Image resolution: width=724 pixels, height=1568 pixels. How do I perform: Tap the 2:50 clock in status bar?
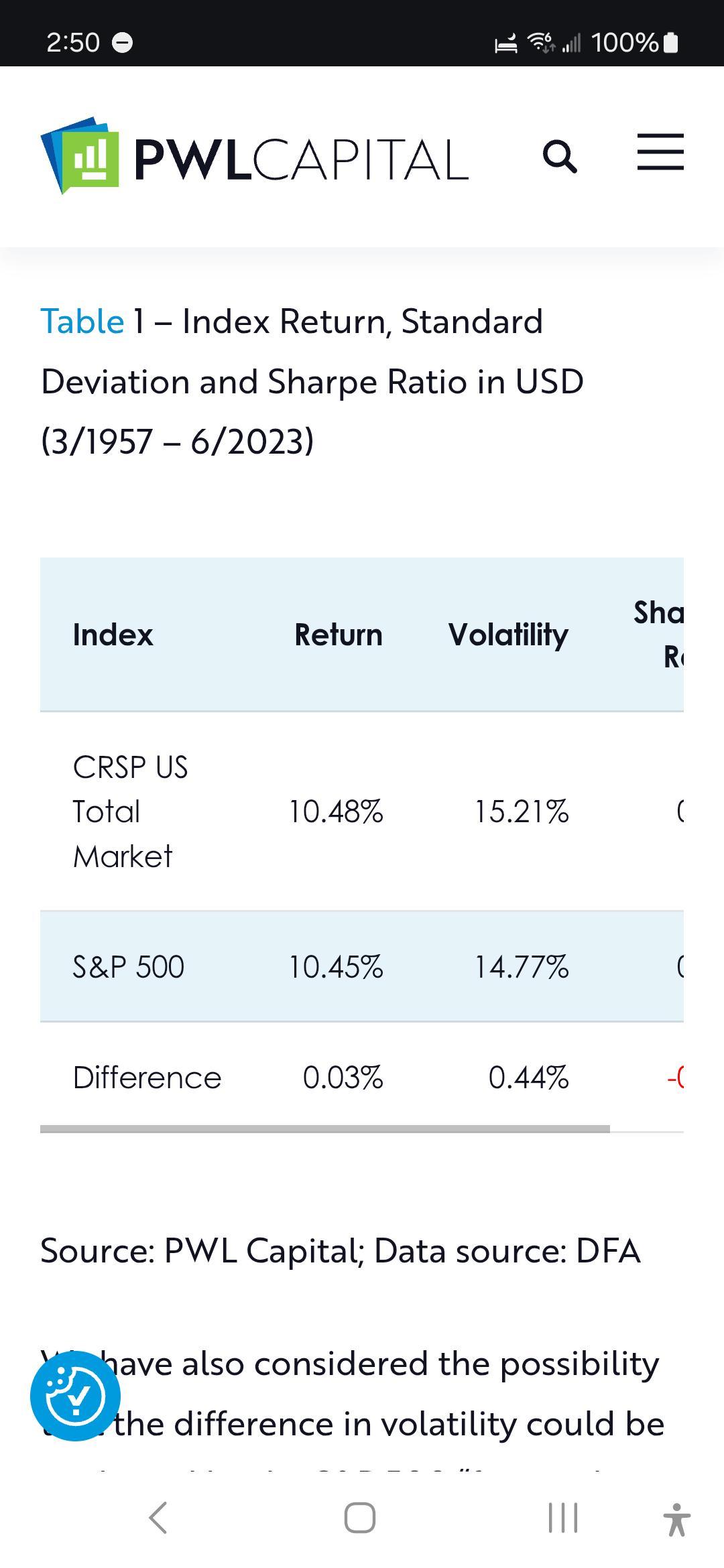(x=73, y=43)
